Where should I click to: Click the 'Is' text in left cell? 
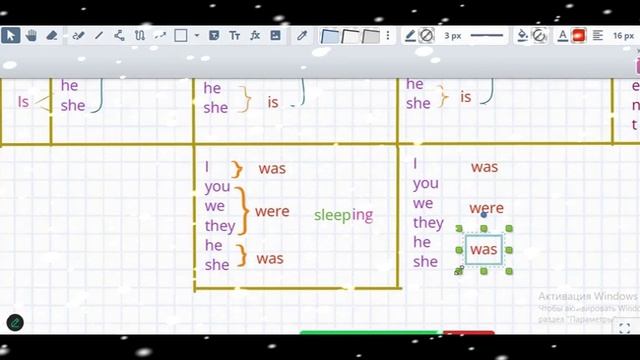[x=23, y=102]
